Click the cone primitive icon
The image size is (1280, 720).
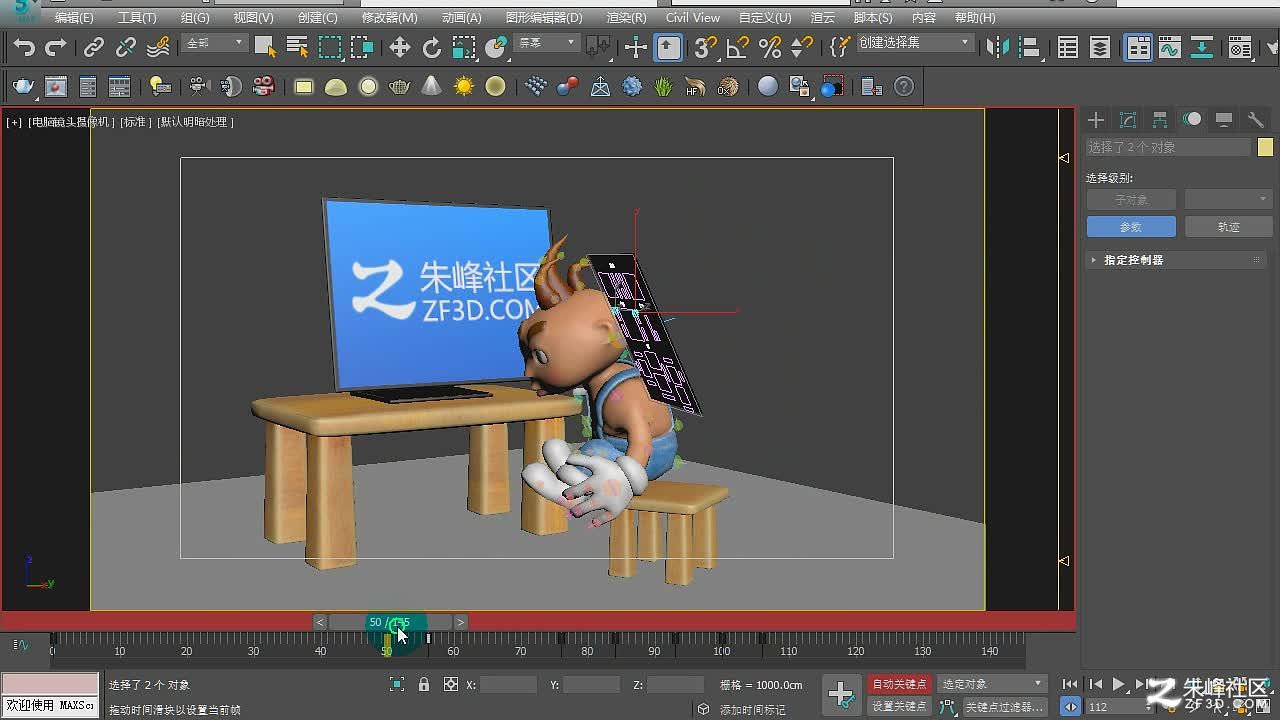pos(432,87)
